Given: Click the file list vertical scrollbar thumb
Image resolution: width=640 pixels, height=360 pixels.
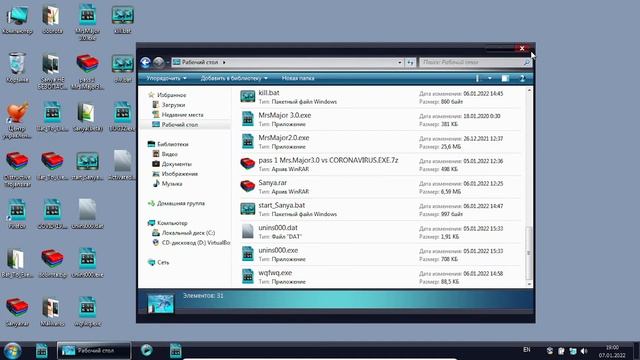Looking at the screenshot, I should (529, 253).
